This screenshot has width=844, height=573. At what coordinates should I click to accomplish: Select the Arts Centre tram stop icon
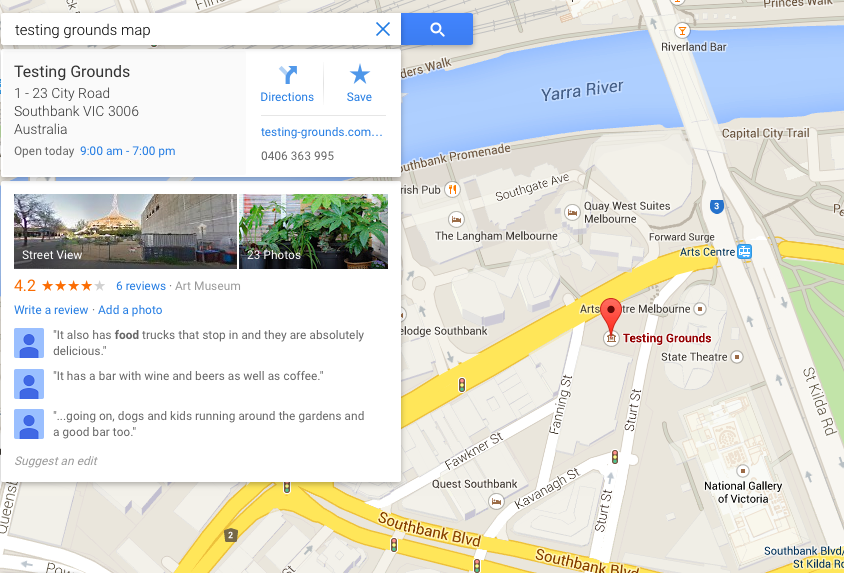(x=744, y=251)
